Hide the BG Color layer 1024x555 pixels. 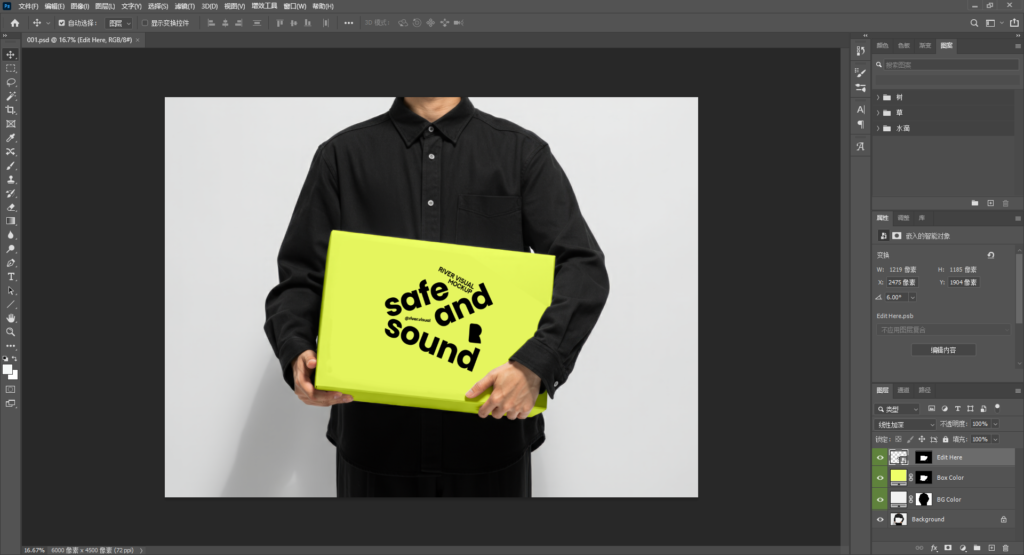point(880,500)
